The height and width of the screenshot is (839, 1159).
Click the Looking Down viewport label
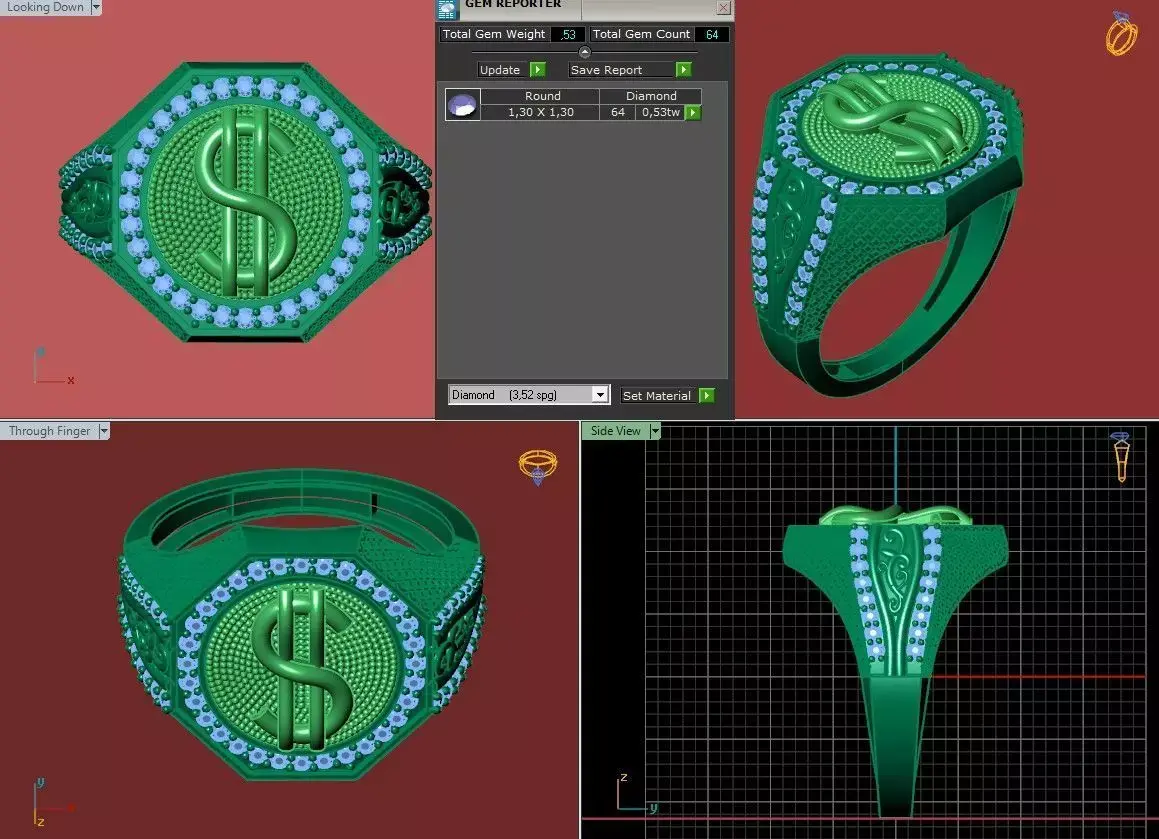click(45, 7)
